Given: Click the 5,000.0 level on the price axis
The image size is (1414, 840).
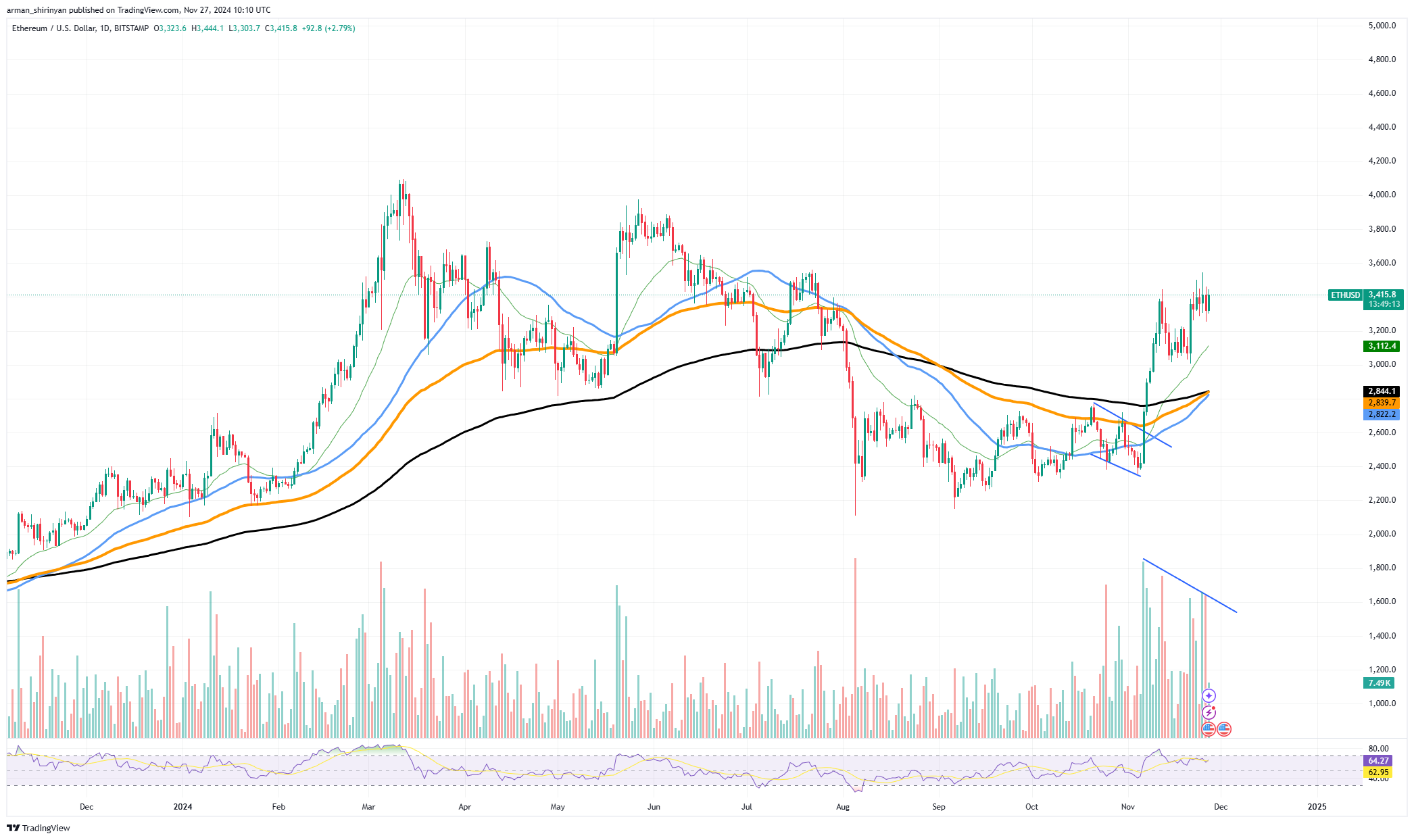Looking at the screenshot, I should click(1382, 26).
